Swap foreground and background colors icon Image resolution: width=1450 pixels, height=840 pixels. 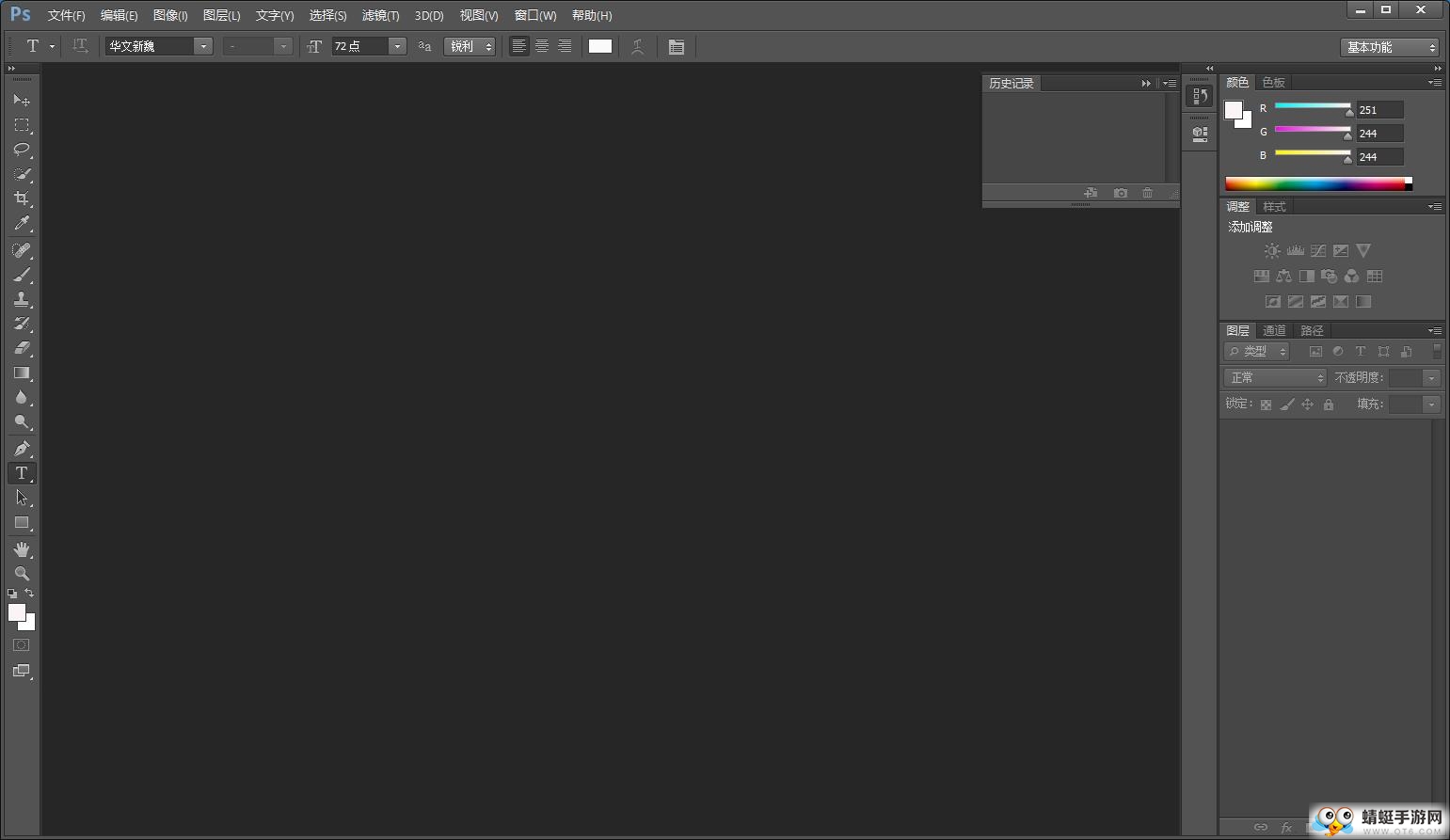point(29,594)
